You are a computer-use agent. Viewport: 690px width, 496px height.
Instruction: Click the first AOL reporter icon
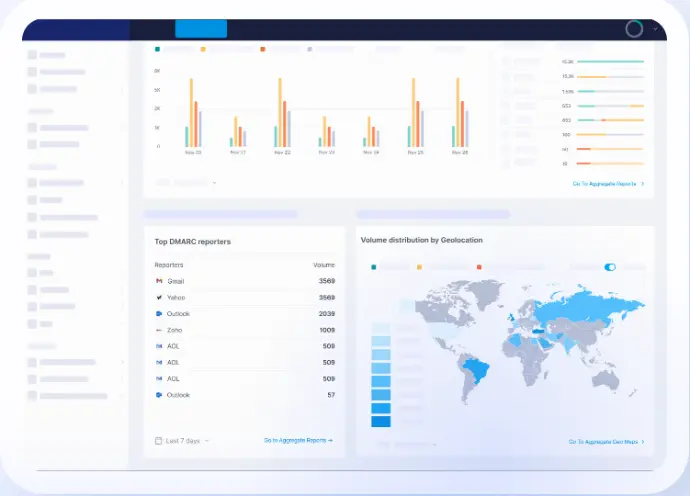(x=159, y=346)
